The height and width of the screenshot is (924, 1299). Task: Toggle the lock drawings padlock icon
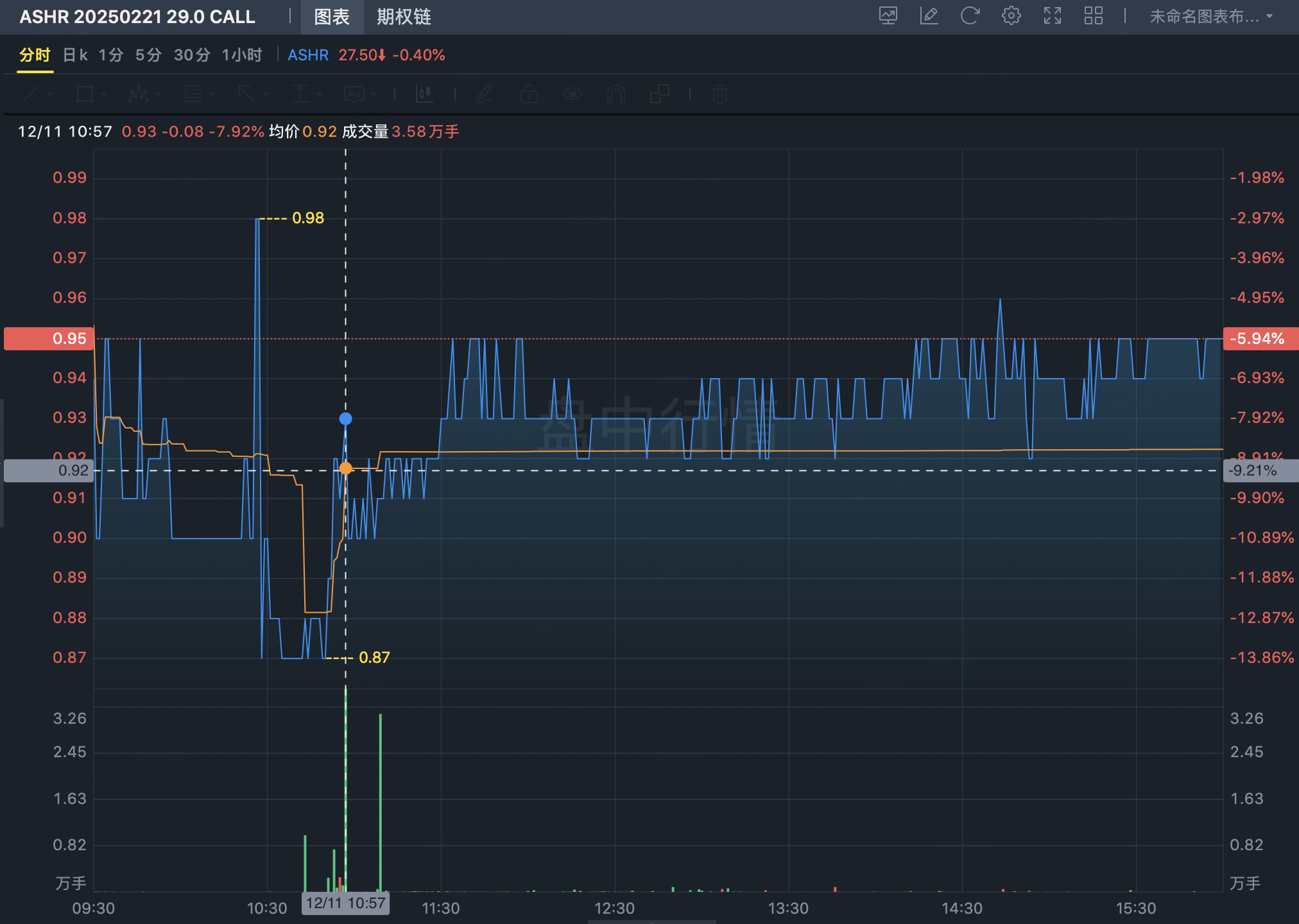529,94
